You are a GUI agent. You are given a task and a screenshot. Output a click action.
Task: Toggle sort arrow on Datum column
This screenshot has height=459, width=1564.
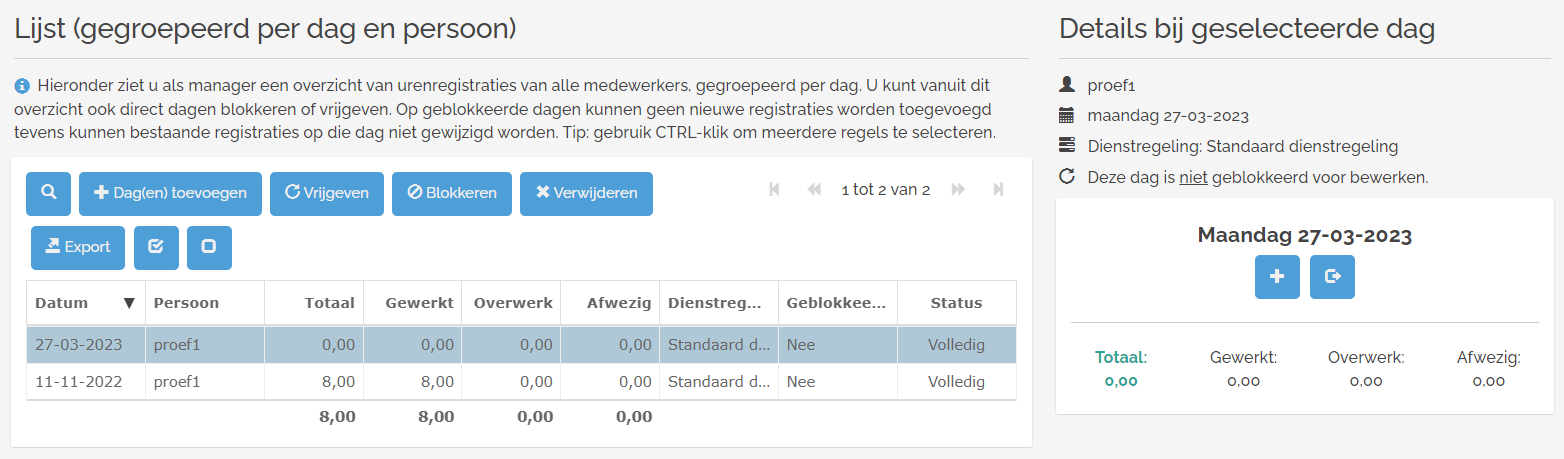129,303
